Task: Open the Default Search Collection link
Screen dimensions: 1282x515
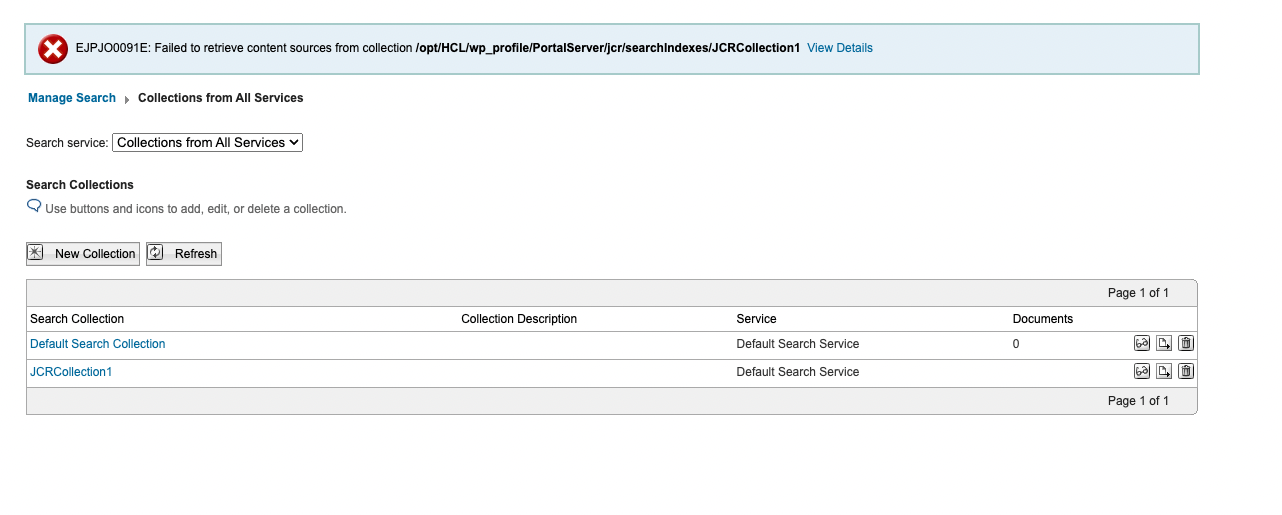Action: click(x=97, y=344)
